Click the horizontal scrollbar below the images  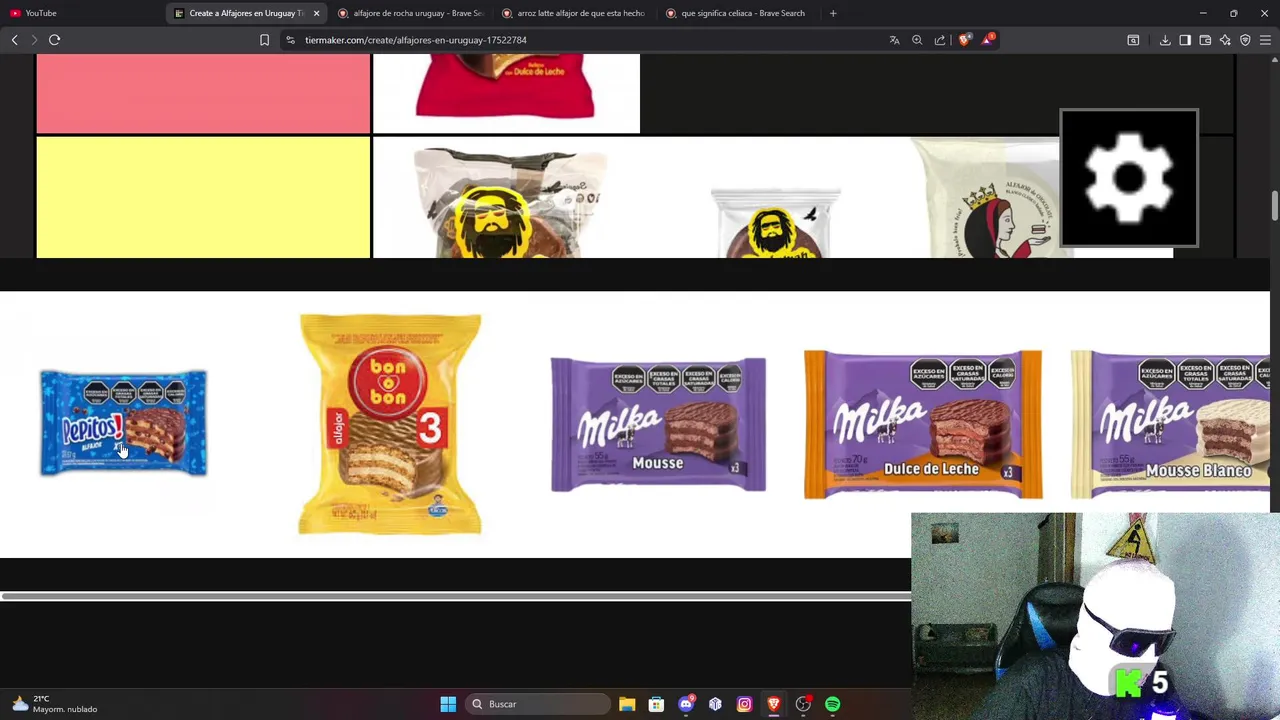[x=456, y=597]
